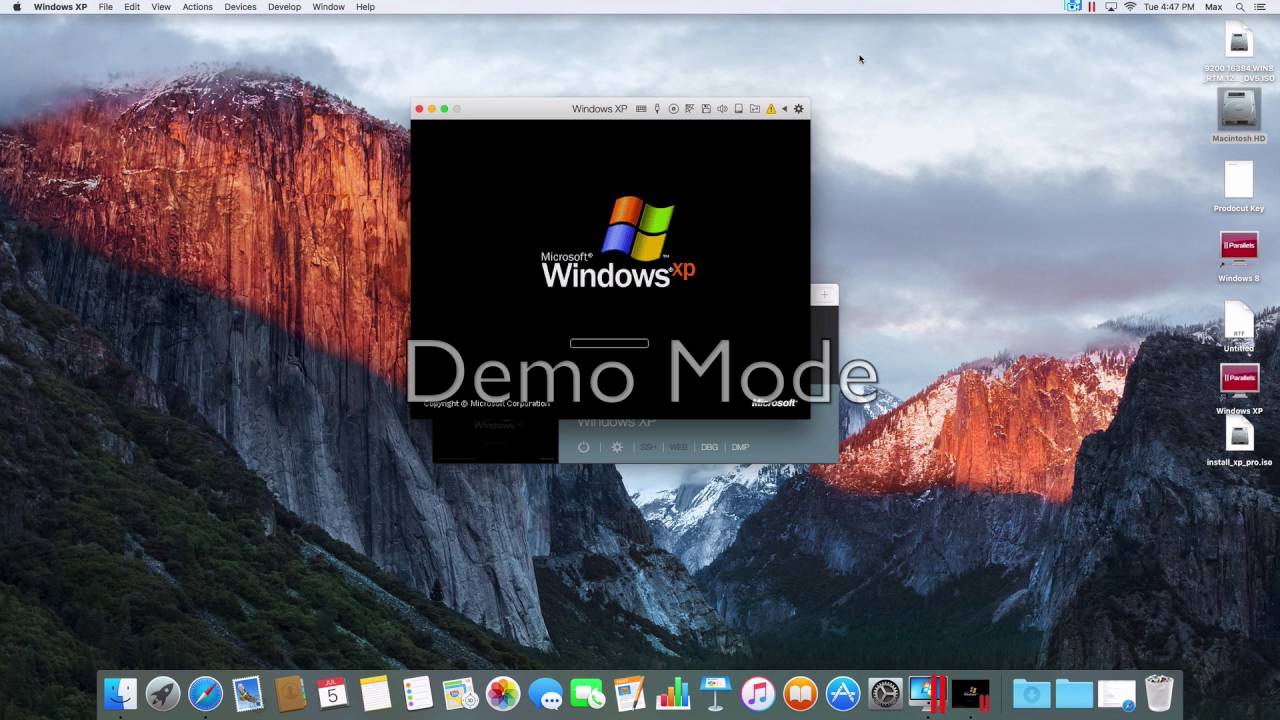Click the sound speaker icon in VM title bar
Screen dimensions: 1280x720
(x=722, y=109)
